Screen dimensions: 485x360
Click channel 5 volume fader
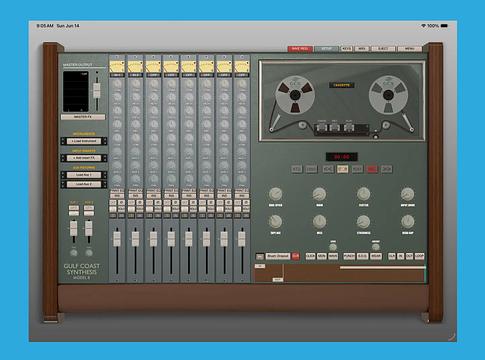(x=189, y=239)
